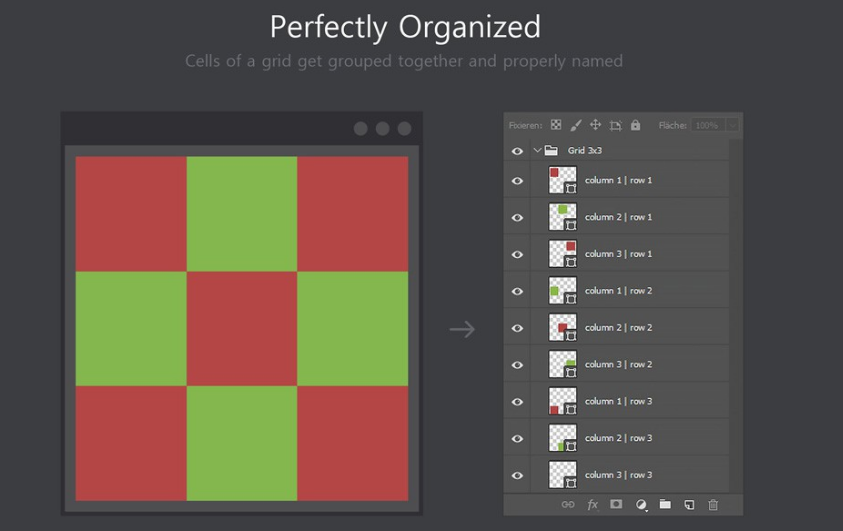Add a layer mask
This screenshot has width=843, height=531.
pyautogui.click(x=616, y=505)
